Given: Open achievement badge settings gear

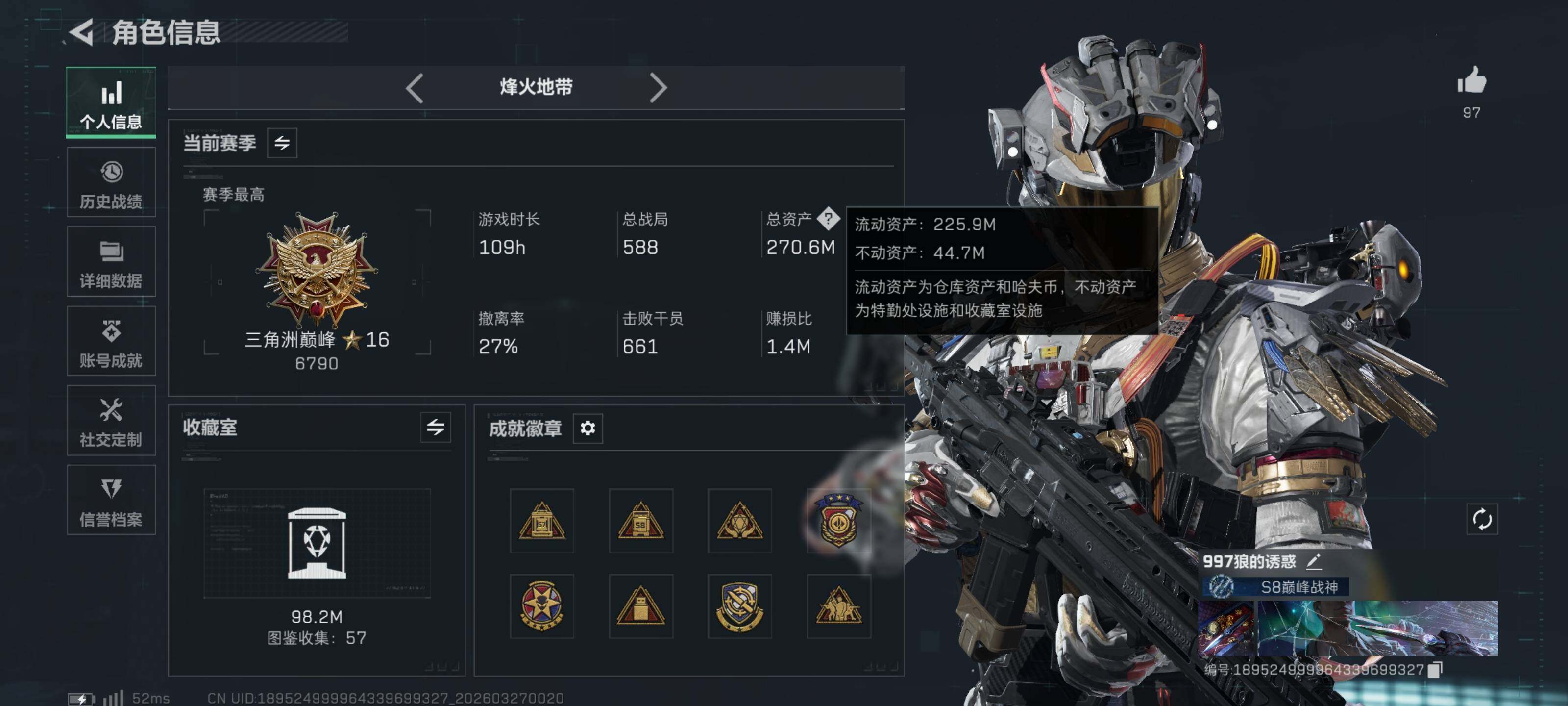Looking at the screenshot, I should 588,428.
